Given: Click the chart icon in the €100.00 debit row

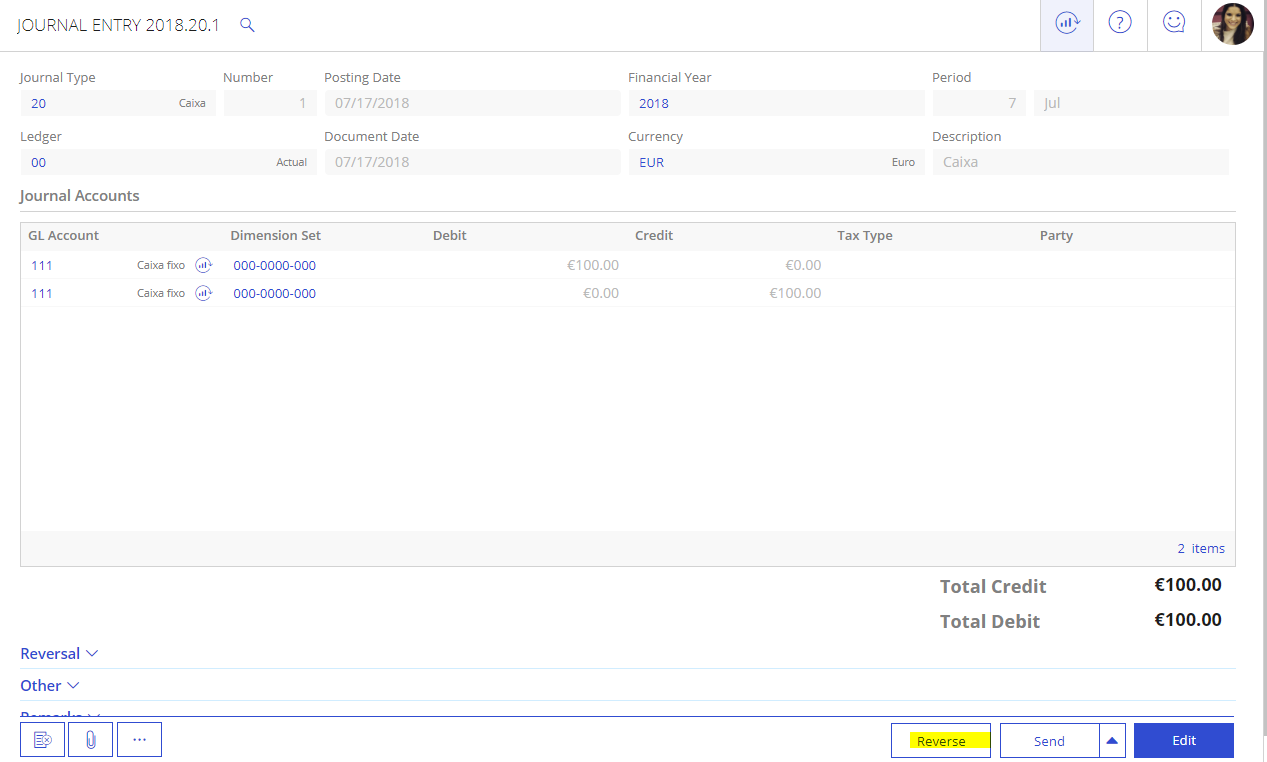Looking at the screenshot, I should click(x=204, y=265).
